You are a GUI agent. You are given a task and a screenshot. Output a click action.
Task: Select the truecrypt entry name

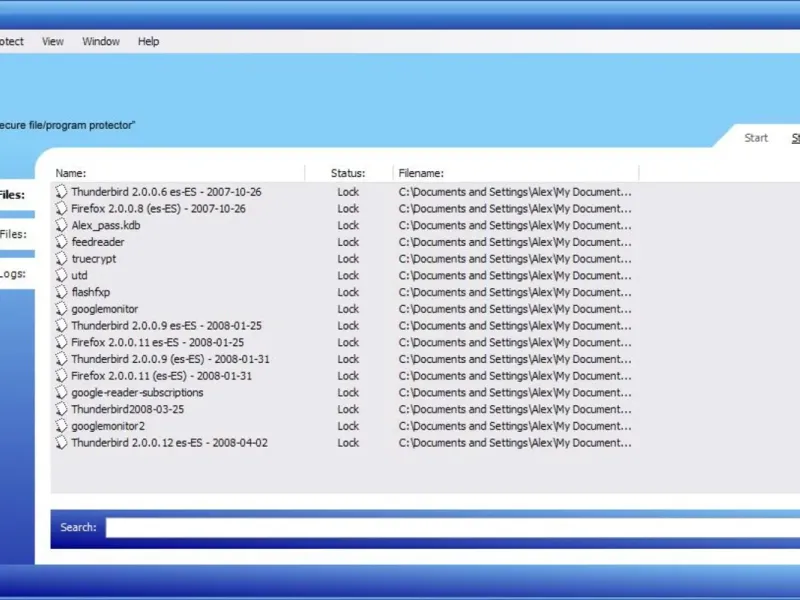[94, 259]
